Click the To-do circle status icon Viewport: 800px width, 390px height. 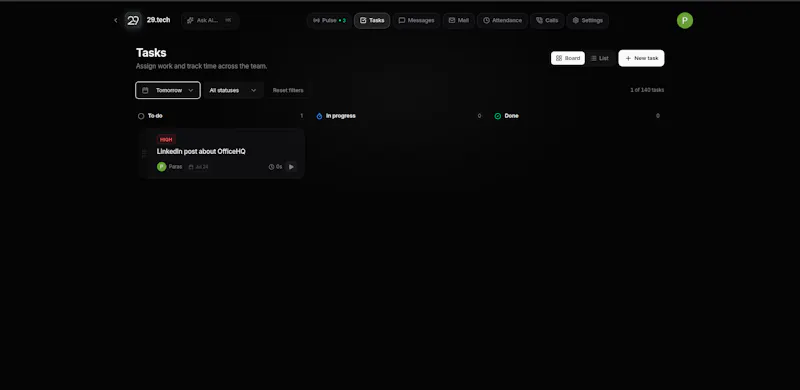(x=141, y=116)
